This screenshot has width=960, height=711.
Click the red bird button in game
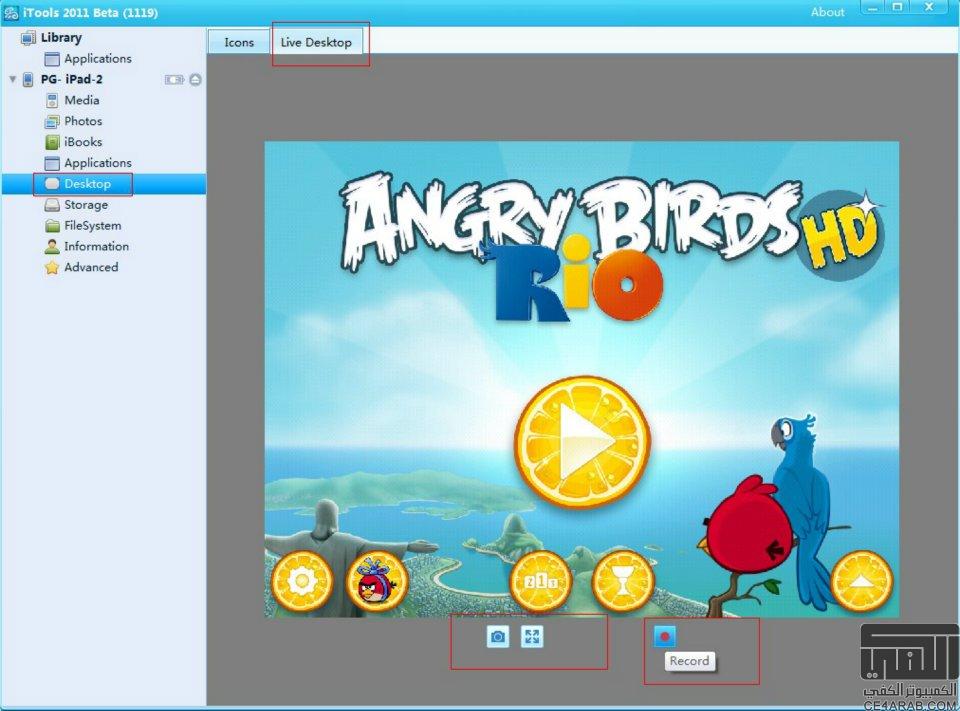(x=377, y=581)
